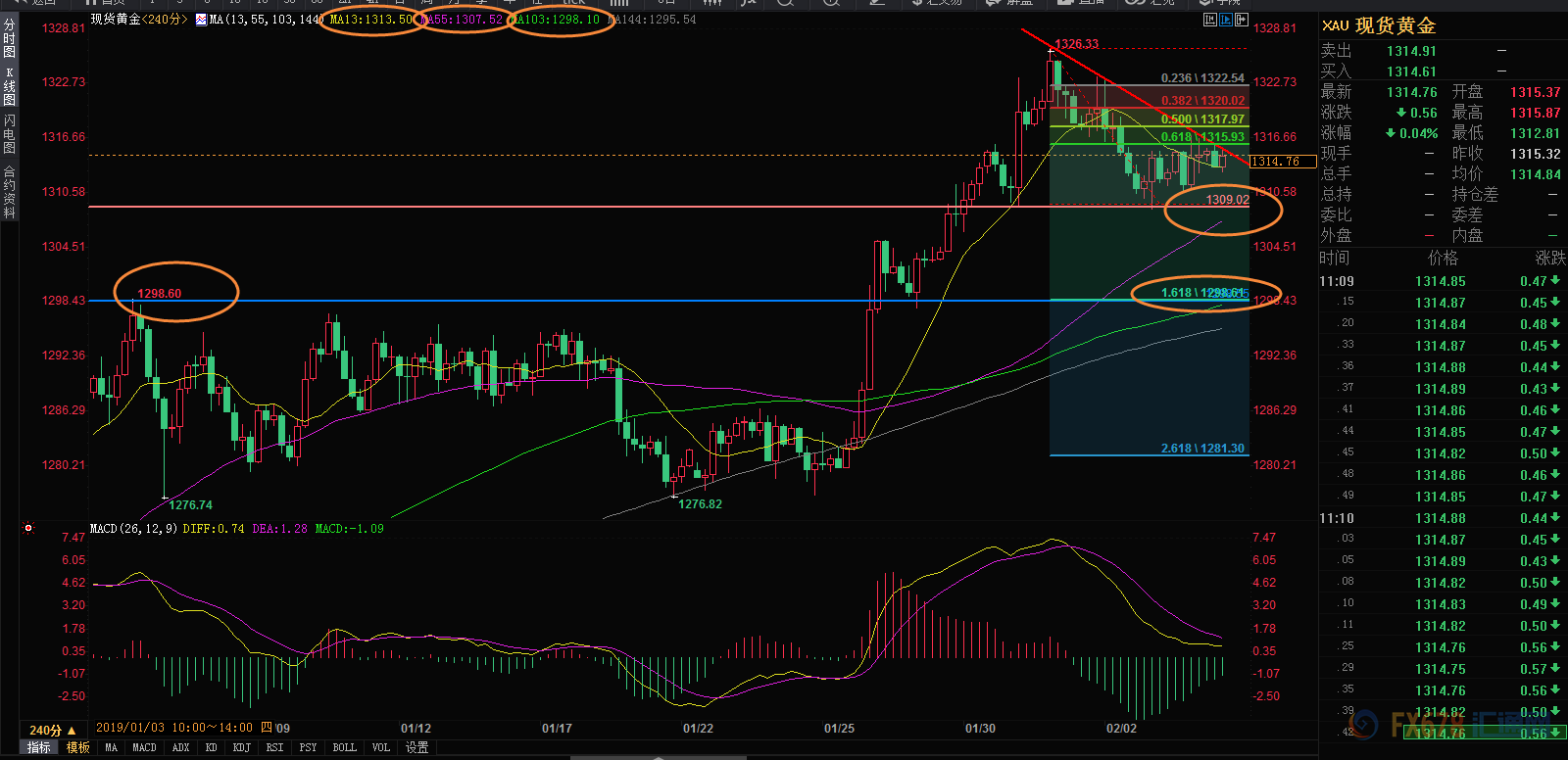Expand the 240分 timeframe selector

[52, 730]
